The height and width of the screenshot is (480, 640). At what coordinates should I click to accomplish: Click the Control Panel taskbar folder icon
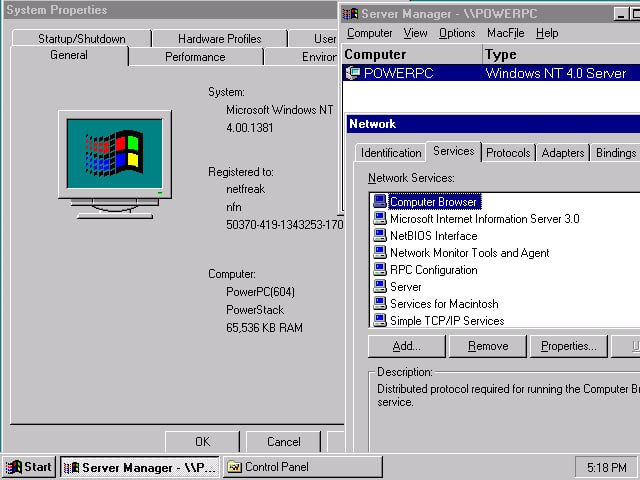[234, 467]
